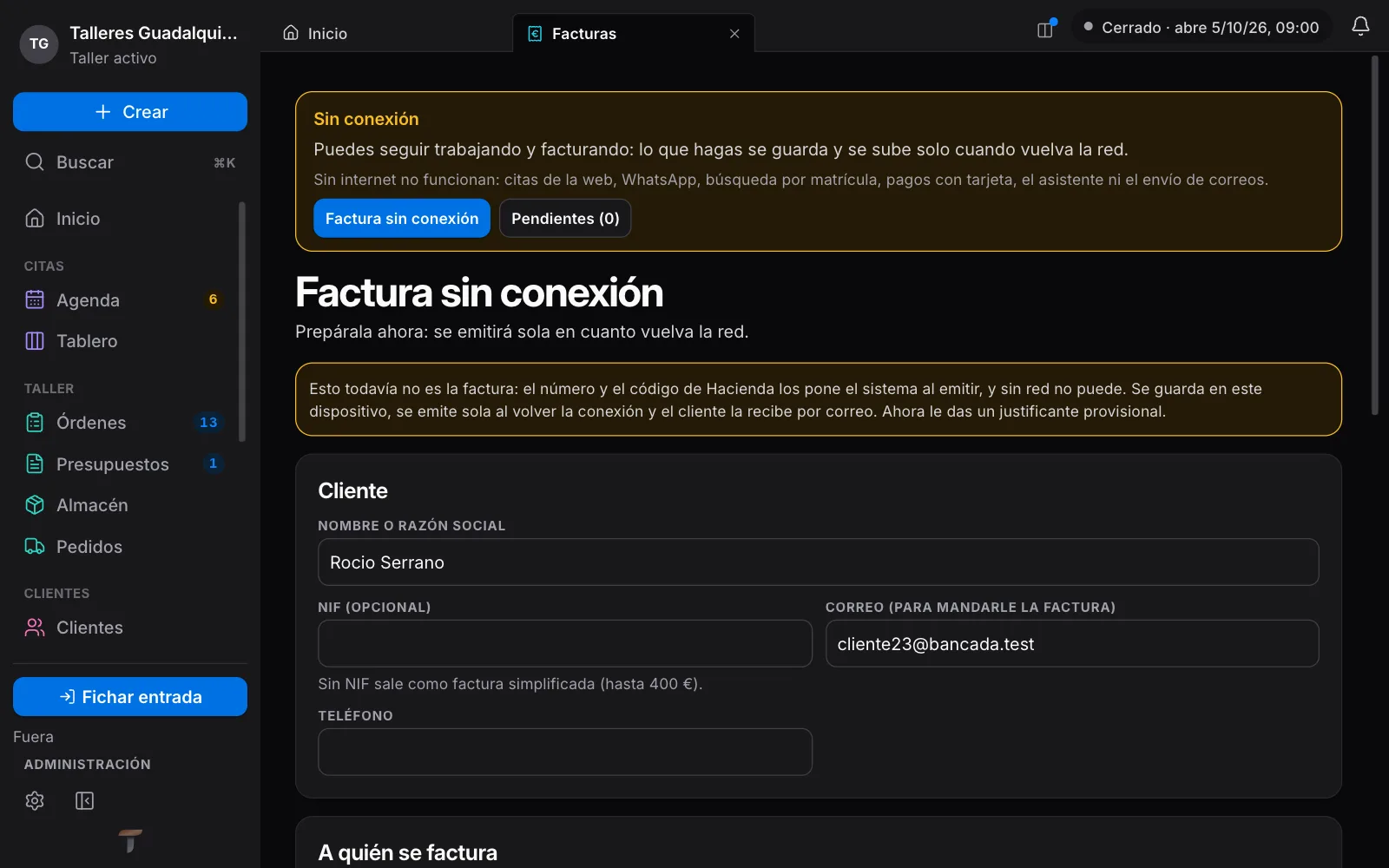Open the Tablero board icon
The image size is (1389, 868).
(35, 341)
